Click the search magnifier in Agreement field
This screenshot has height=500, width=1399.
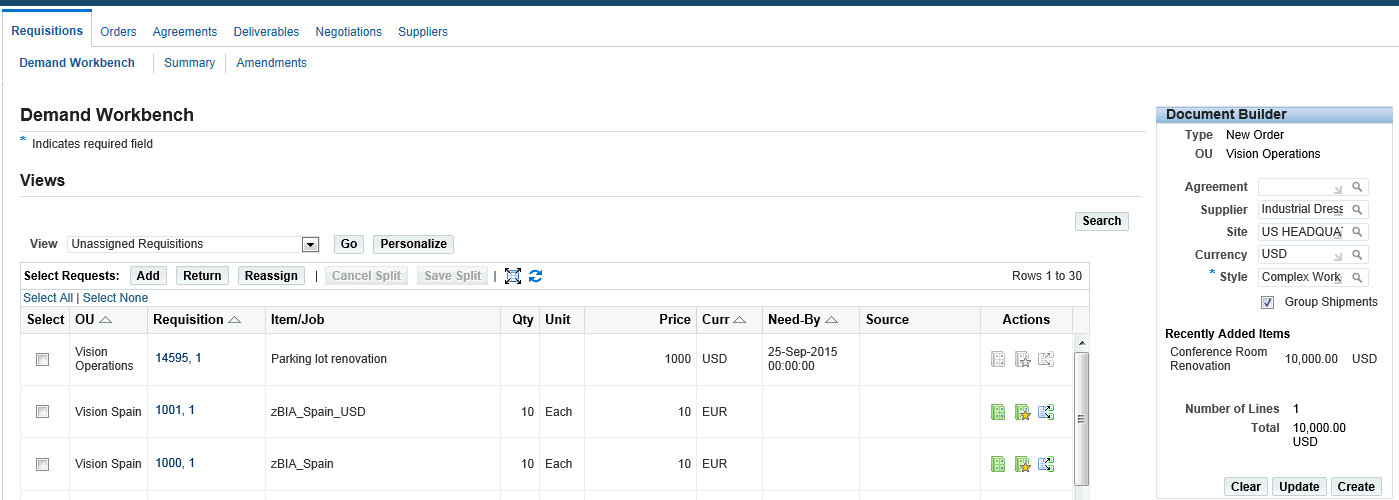1357,187
